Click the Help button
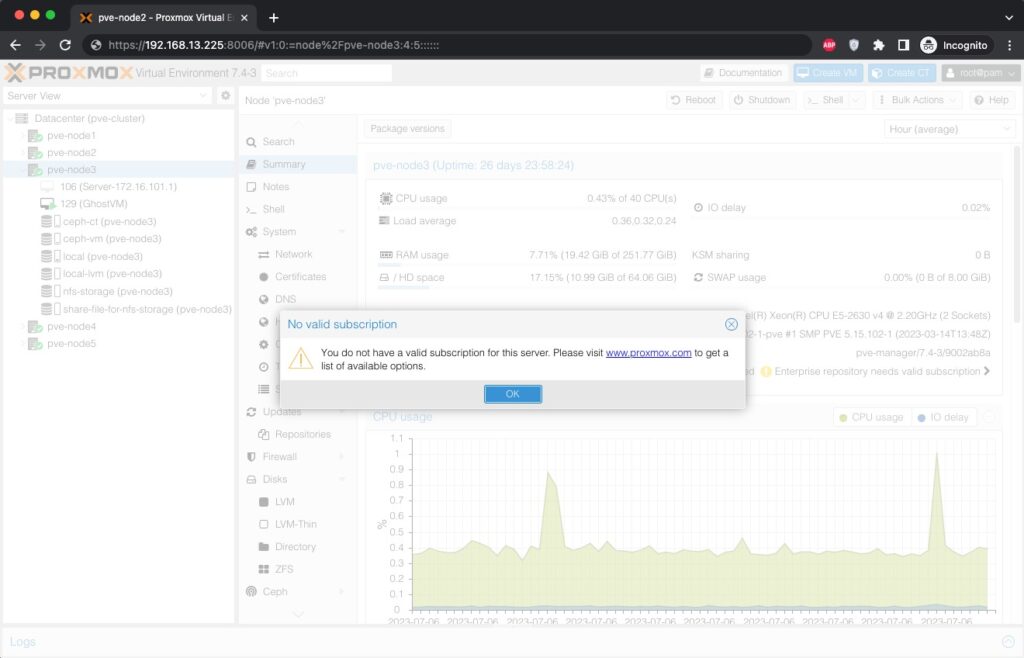1024x658 pixels. tap(991, 100)
